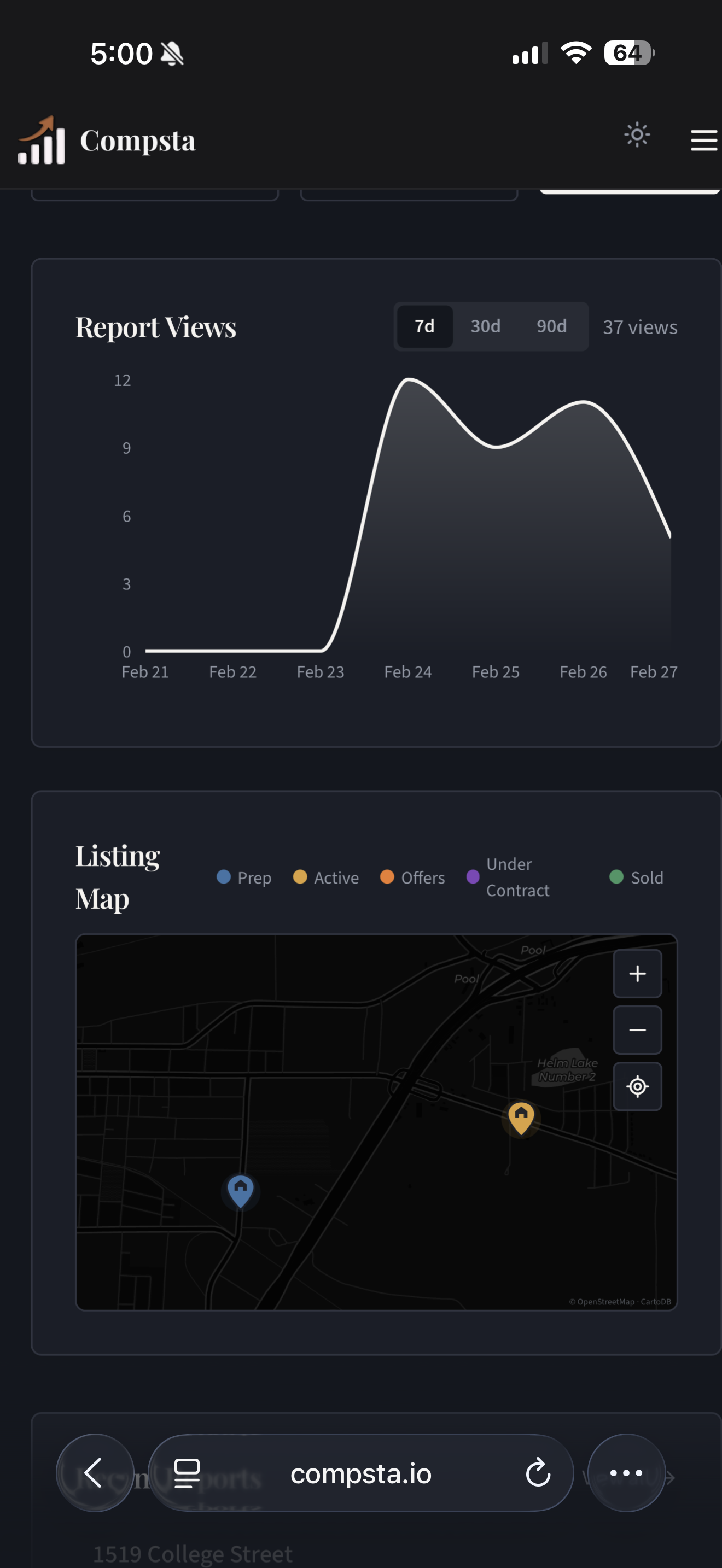Image resolution: width=722 pixels, height=1568 pixels.
Task: Tap the Wi-Fi status icon
Action: point(576,52)
